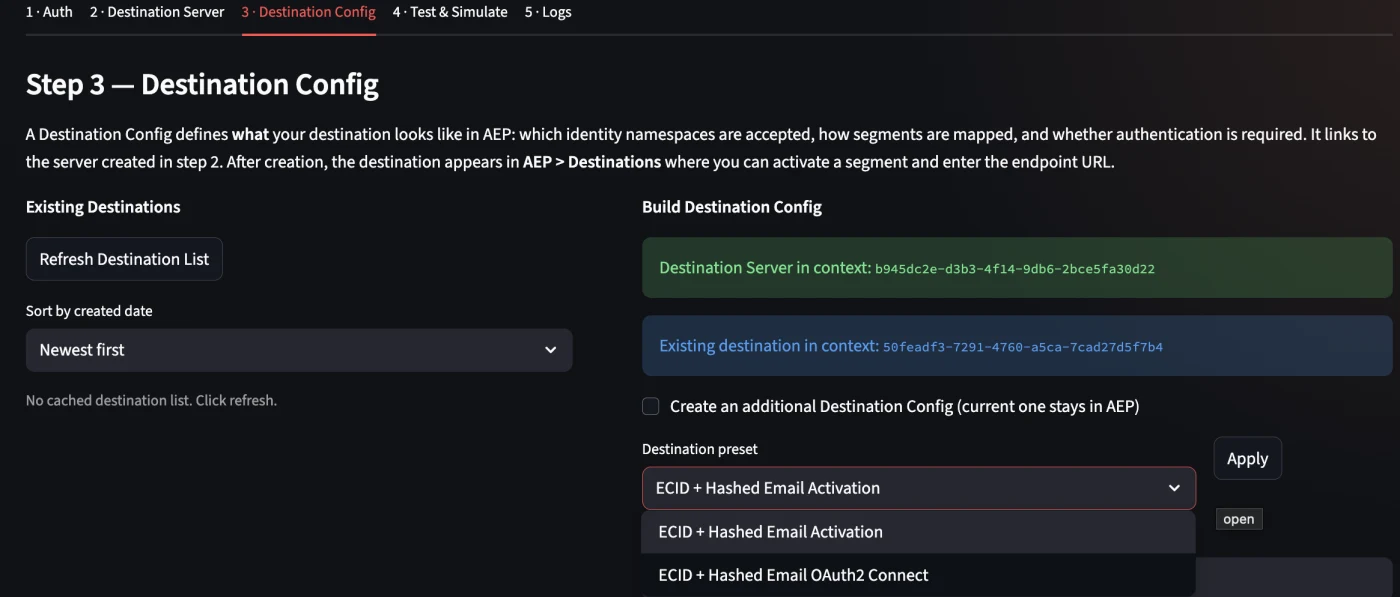Open the 2 · Destination Server tab

pos(157,12)
